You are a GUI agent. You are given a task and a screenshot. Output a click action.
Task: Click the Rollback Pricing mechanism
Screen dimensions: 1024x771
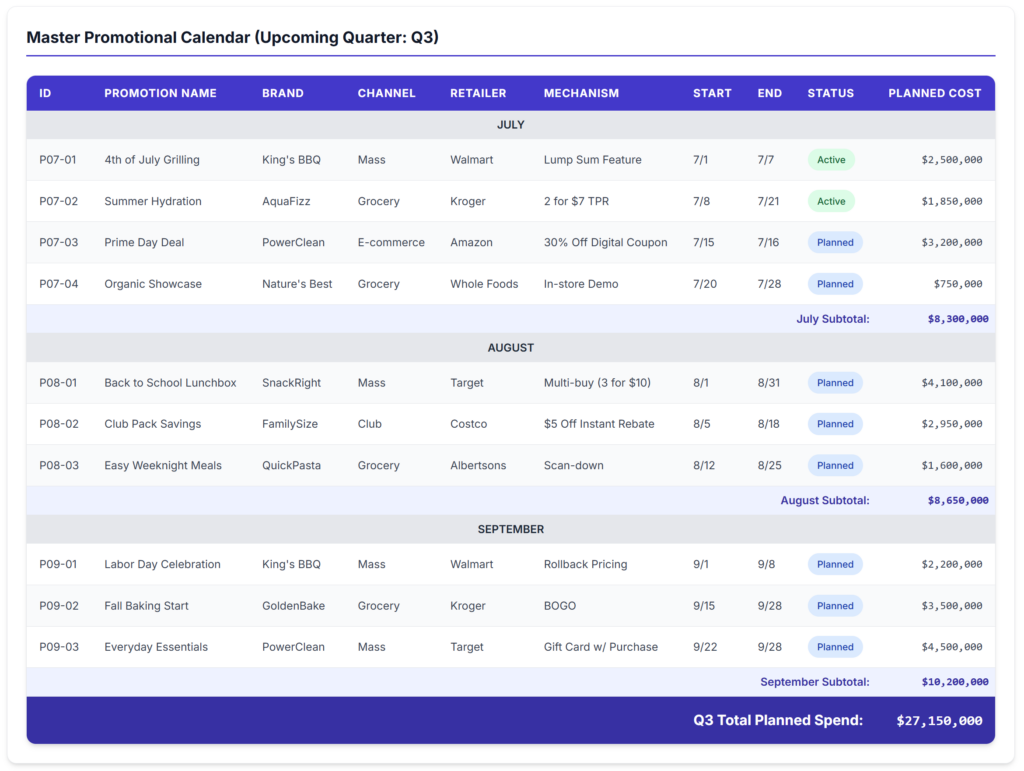click(x=585, y=564)
